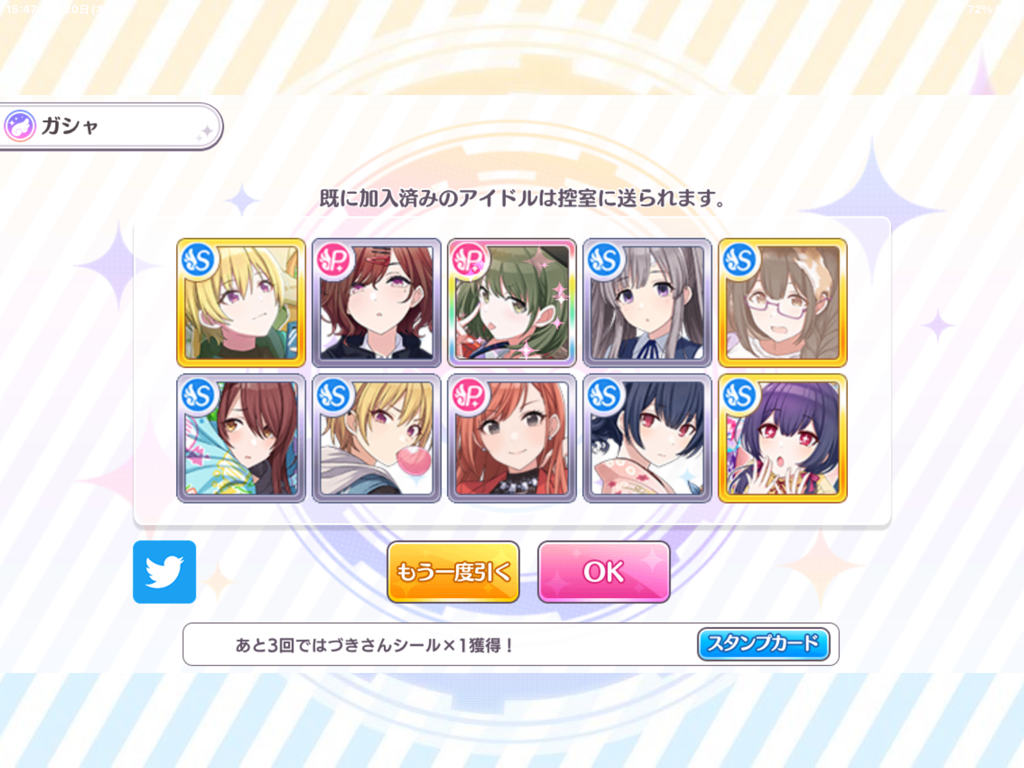Click the OK button
Screen dimensions: 1024x768
click(603, 571)
